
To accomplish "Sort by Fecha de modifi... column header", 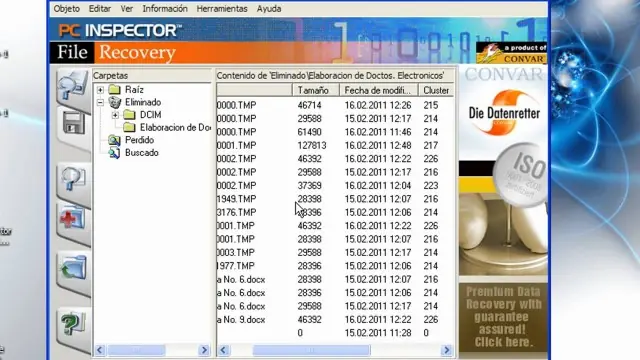I will point(379,90).
